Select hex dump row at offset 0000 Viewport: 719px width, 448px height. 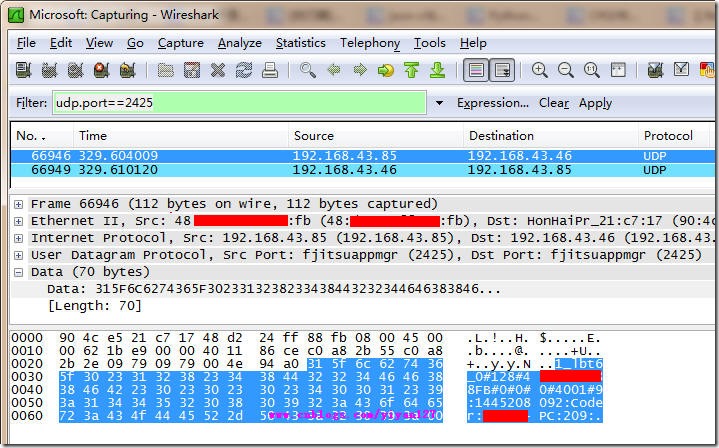click(x=306, y=338)
